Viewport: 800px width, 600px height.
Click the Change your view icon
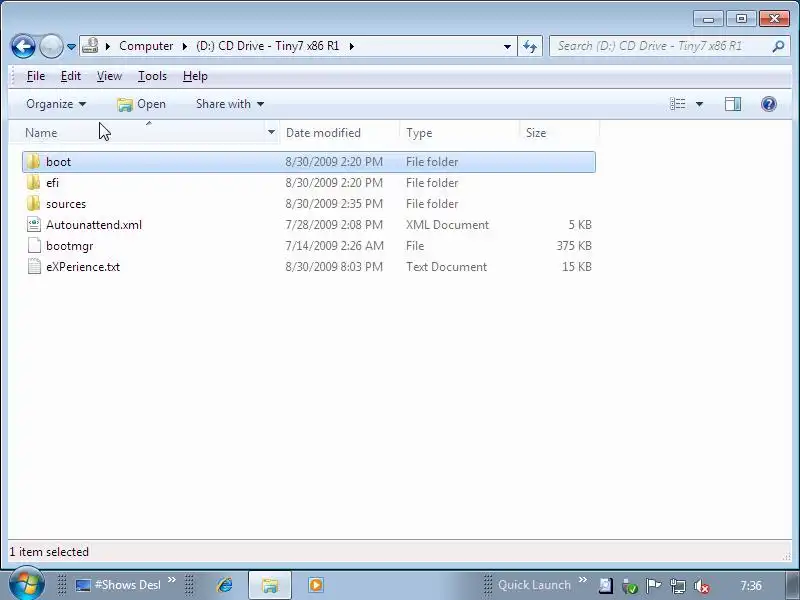(678, 104)
